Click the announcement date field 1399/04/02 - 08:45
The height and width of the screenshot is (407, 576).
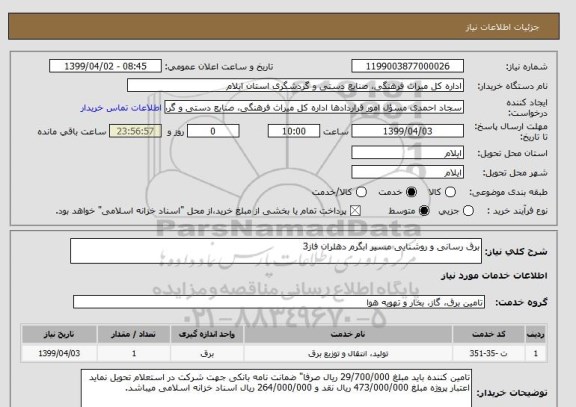(105, 66)
